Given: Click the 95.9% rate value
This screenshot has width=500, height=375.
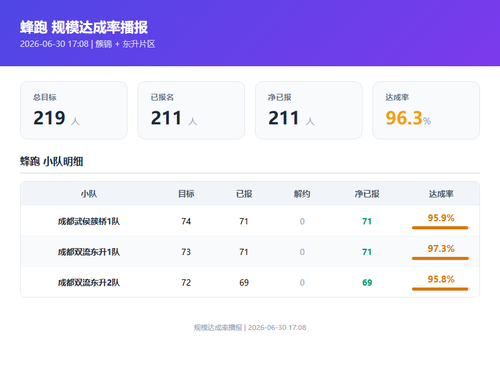Looking at the screenshot, I should (x=441, y=218).
